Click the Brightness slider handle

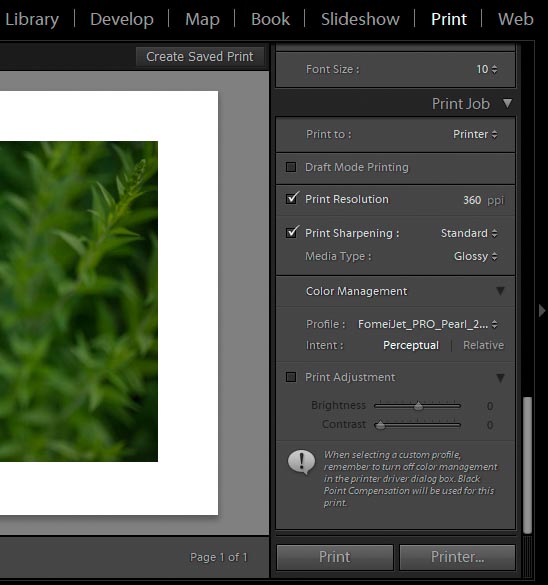(419, 406)
